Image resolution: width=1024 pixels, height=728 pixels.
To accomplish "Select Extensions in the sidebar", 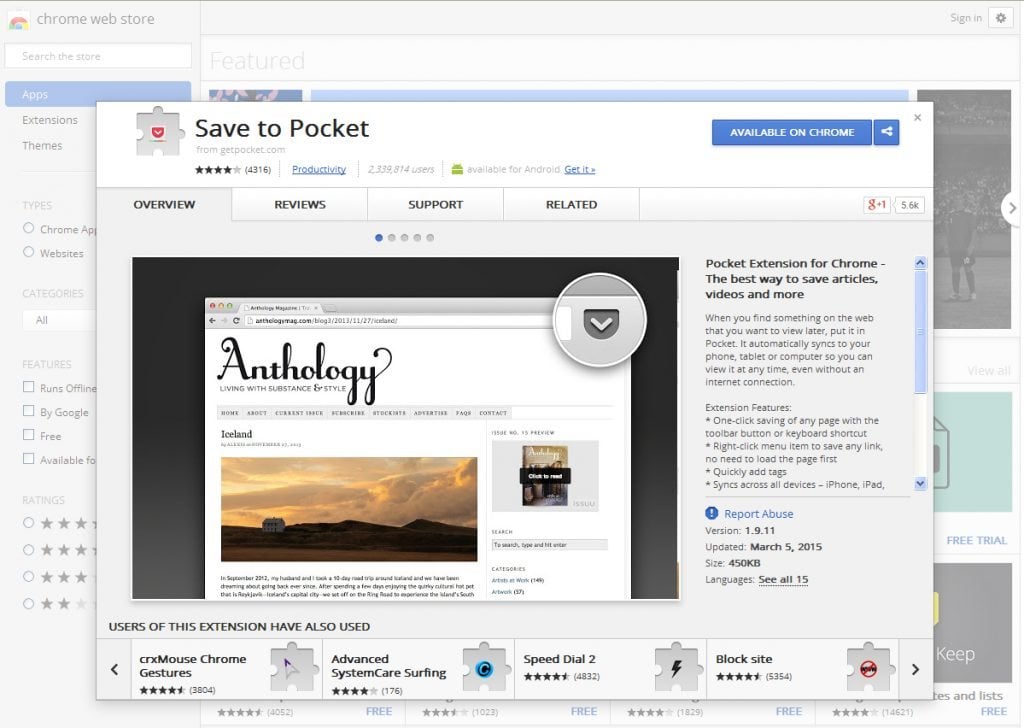I will pos(50,120).
